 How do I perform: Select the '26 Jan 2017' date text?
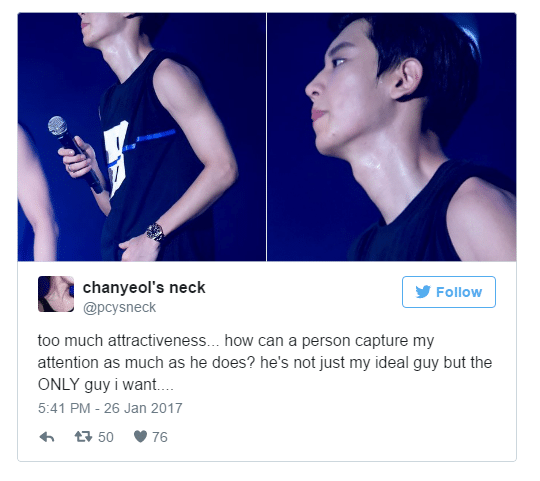tap(143, 408)
